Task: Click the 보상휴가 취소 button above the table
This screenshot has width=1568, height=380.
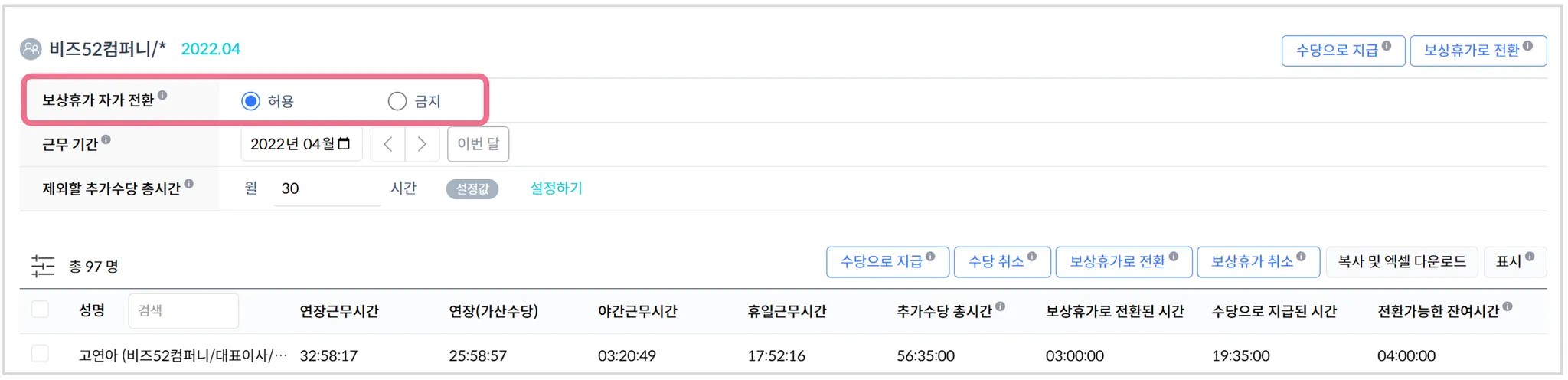Action: pos(1257,262)
